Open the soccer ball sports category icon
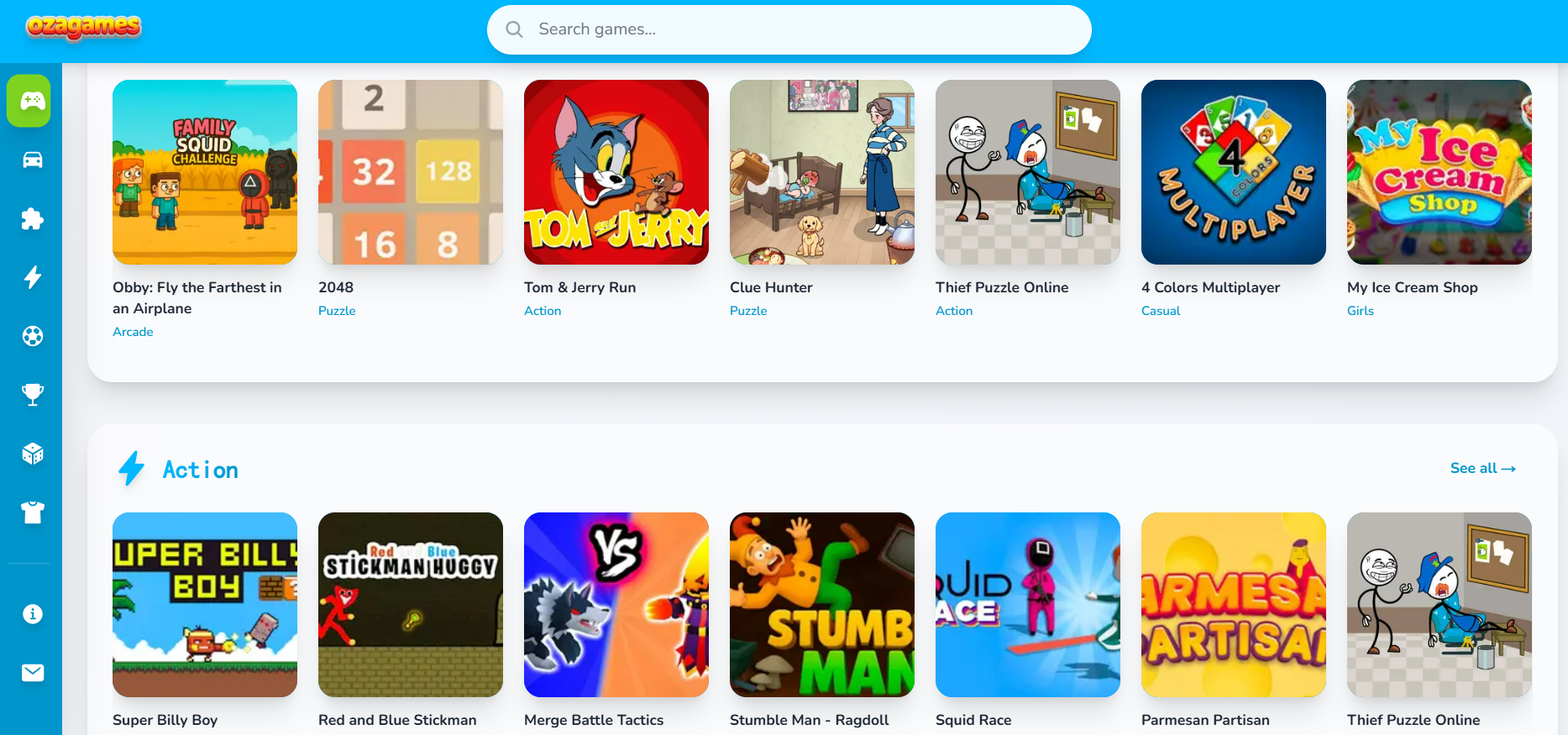1568x735 pixels. [33, 336]
